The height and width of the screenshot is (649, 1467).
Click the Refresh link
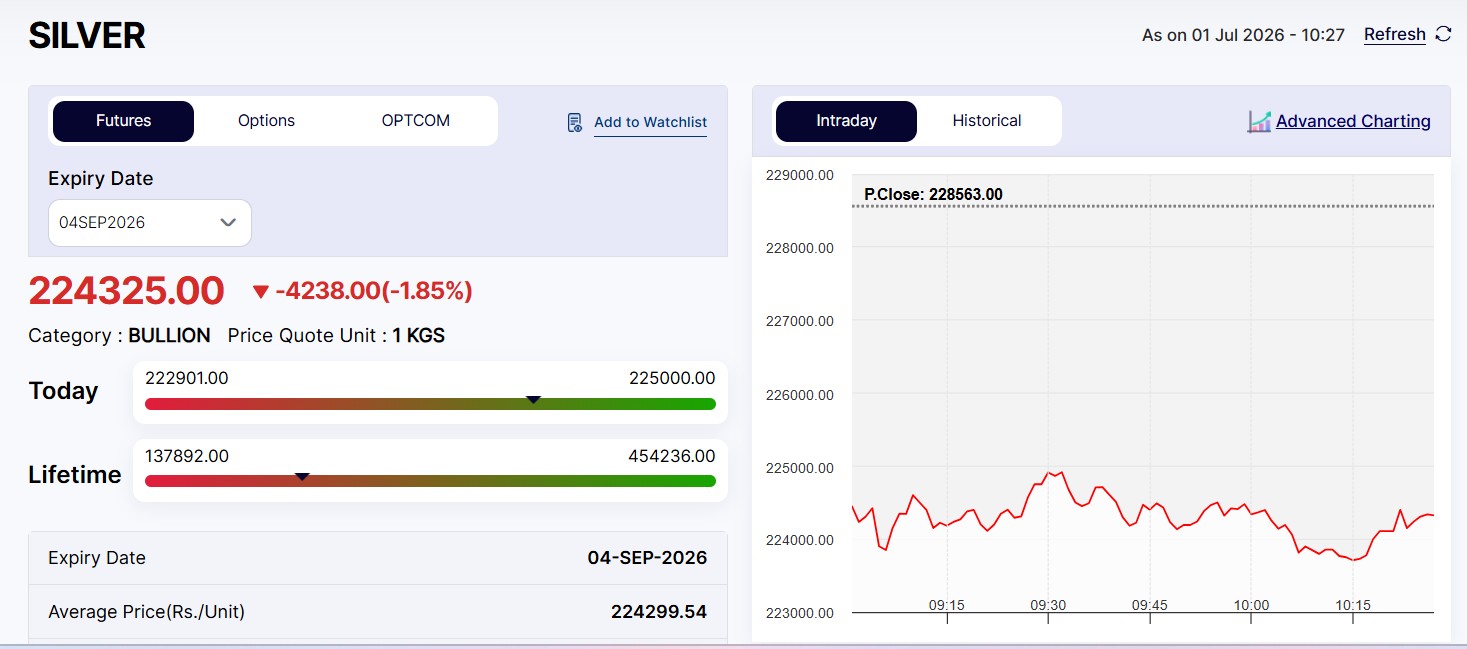(x=1395, y=34)
